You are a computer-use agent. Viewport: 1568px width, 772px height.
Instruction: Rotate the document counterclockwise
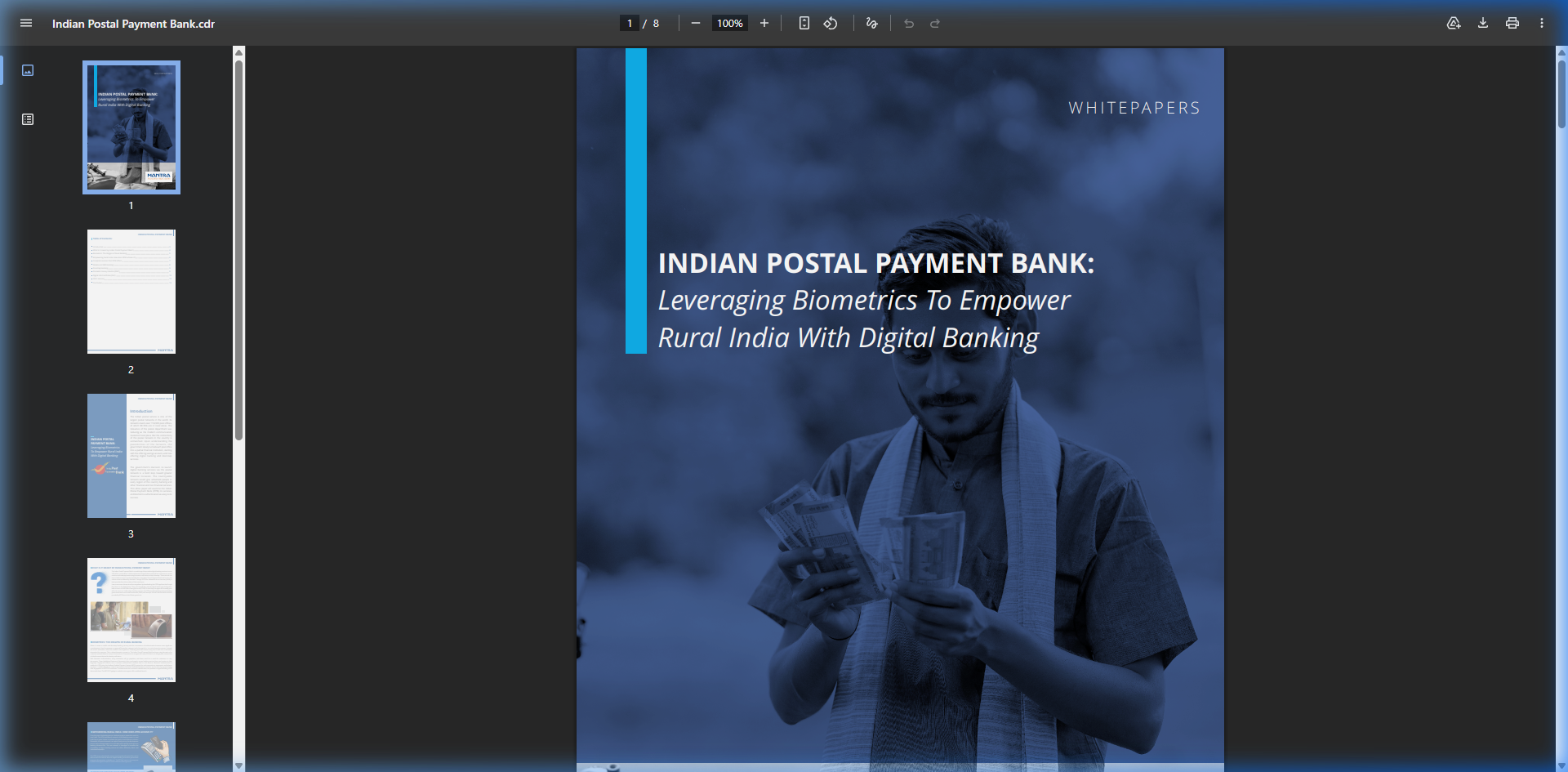pyautogui.click(x=831, y=23)
